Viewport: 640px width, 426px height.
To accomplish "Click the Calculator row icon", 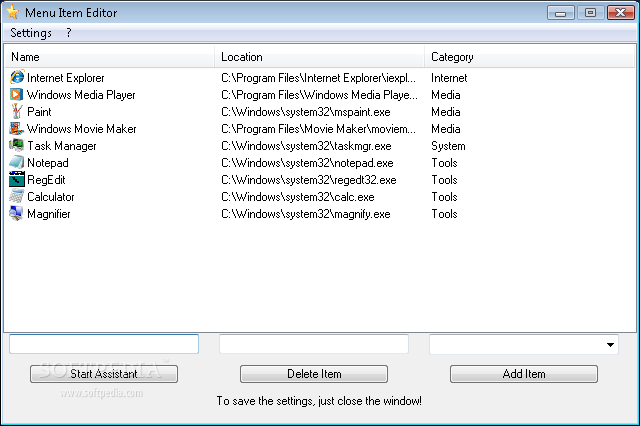I will [x=17, y=197].
